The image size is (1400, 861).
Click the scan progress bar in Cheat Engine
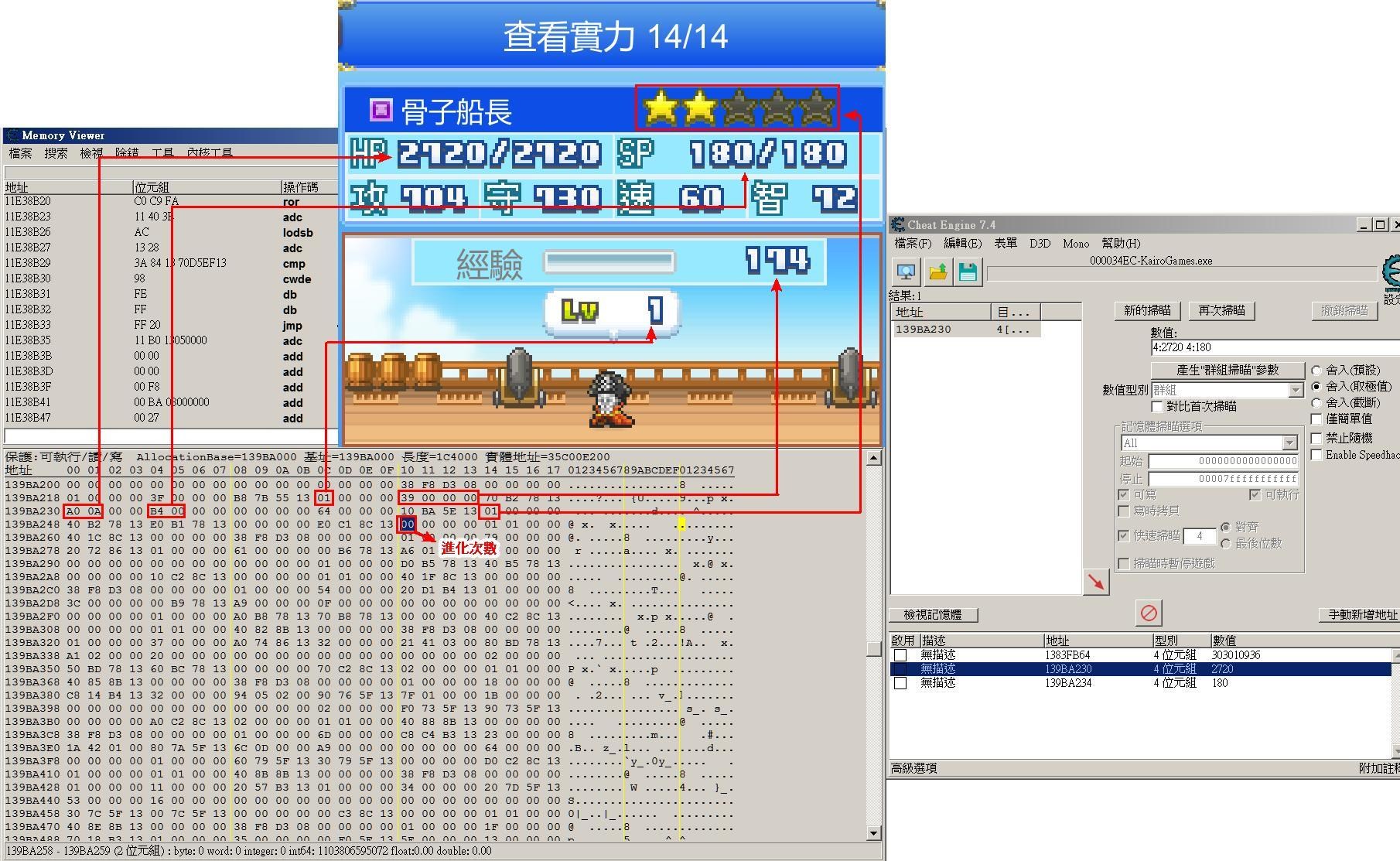(1183, 275)
